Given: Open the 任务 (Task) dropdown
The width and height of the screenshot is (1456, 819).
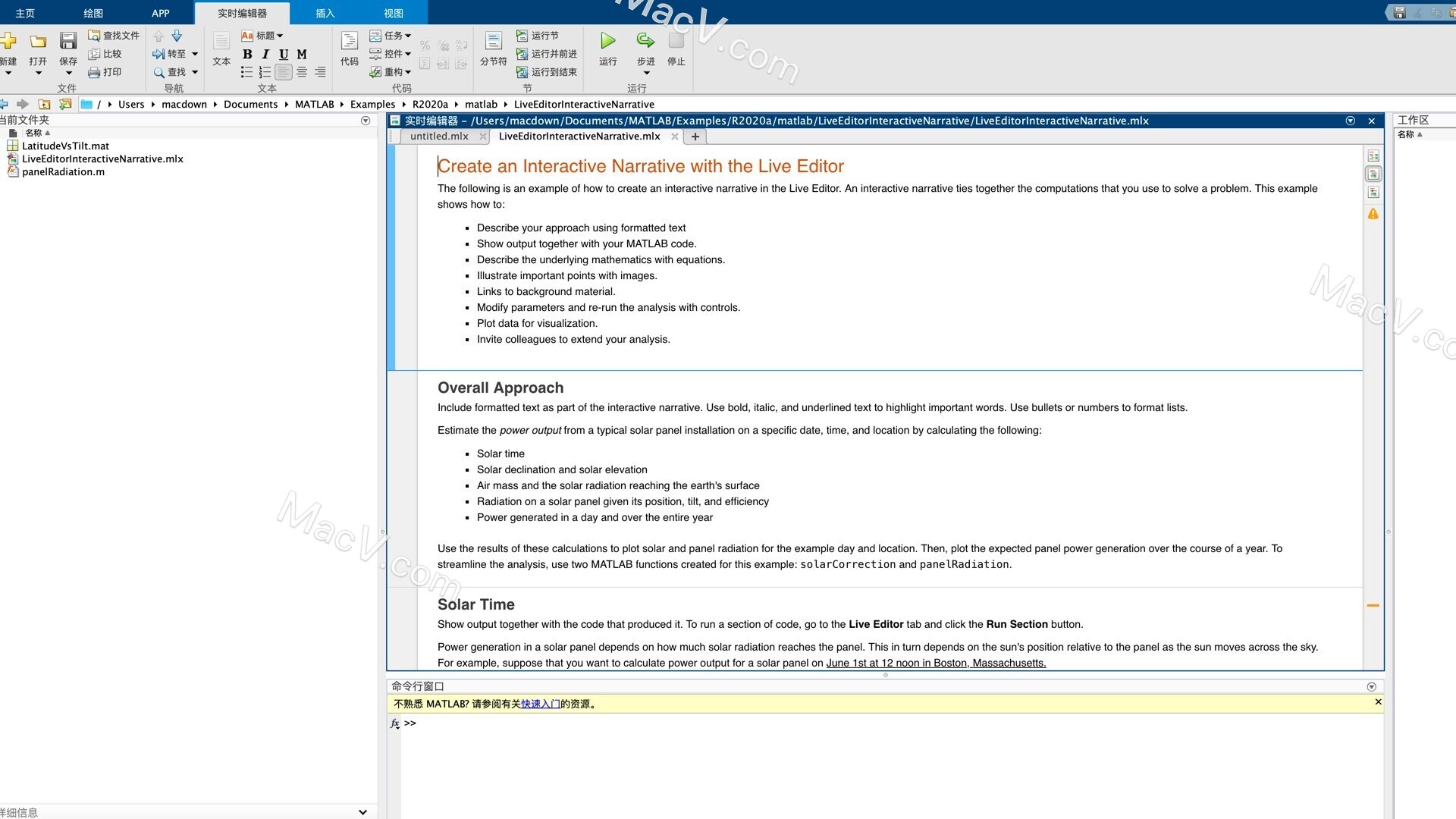Looking at the screenshot, I should (391, 36).
